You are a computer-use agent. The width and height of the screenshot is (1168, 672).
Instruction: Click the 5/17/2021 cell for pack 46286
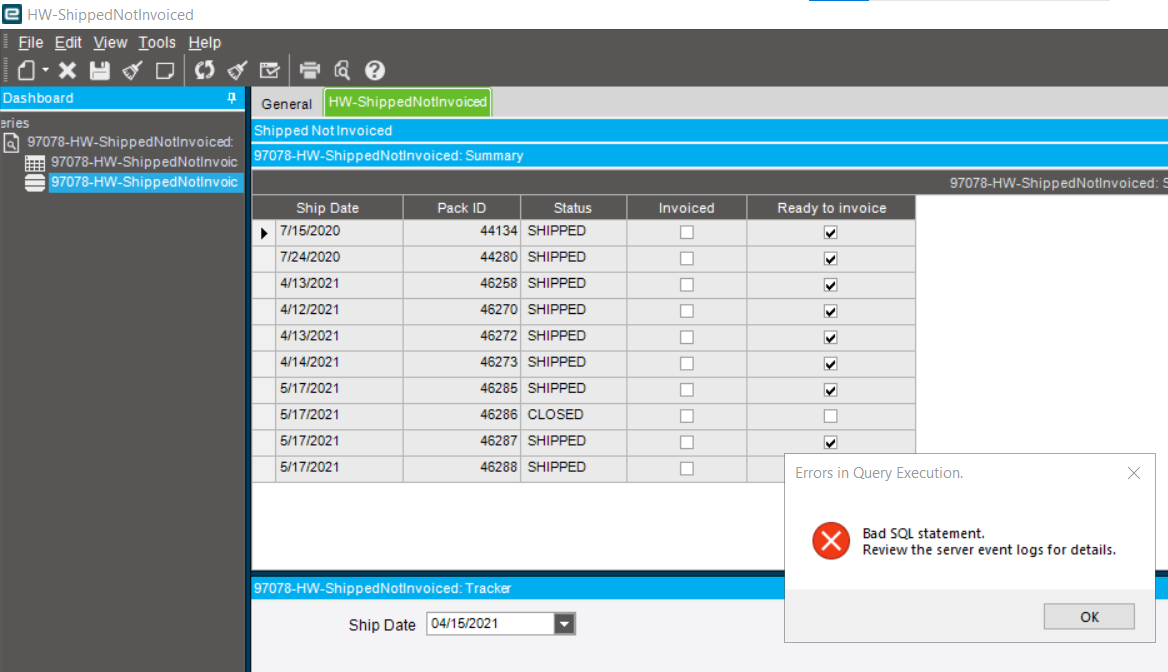339,415
